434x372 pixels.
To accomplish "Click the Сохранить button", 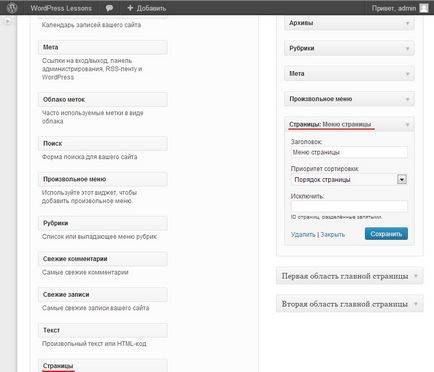I will tap(386, 234).
